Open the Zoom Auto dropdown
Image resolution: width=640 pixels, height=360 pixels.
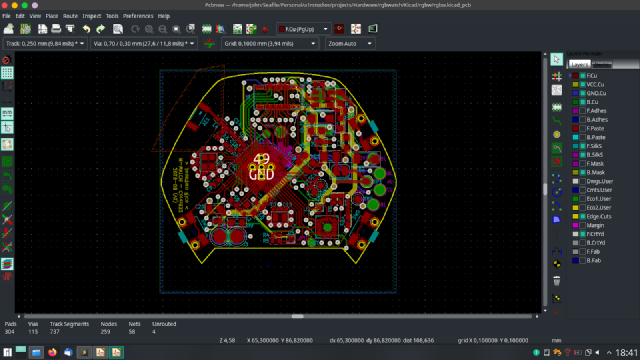(350, 43)
